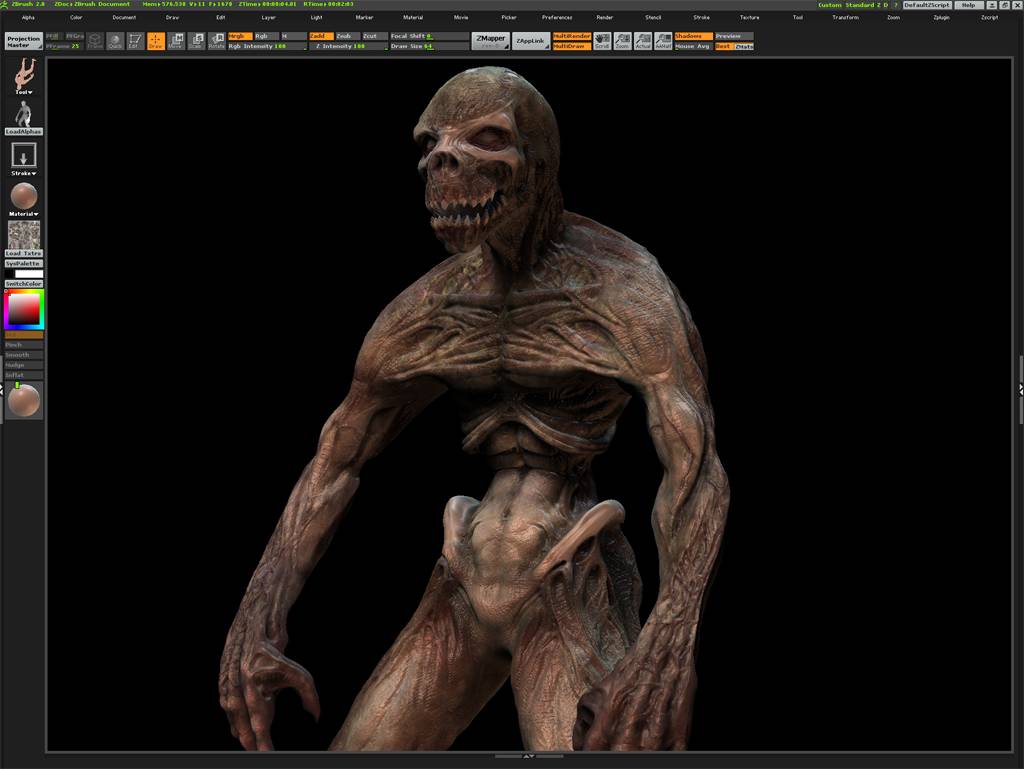Click the ZMats render toggle
The width and height of the screenshot is (1024, 769).
744,46
